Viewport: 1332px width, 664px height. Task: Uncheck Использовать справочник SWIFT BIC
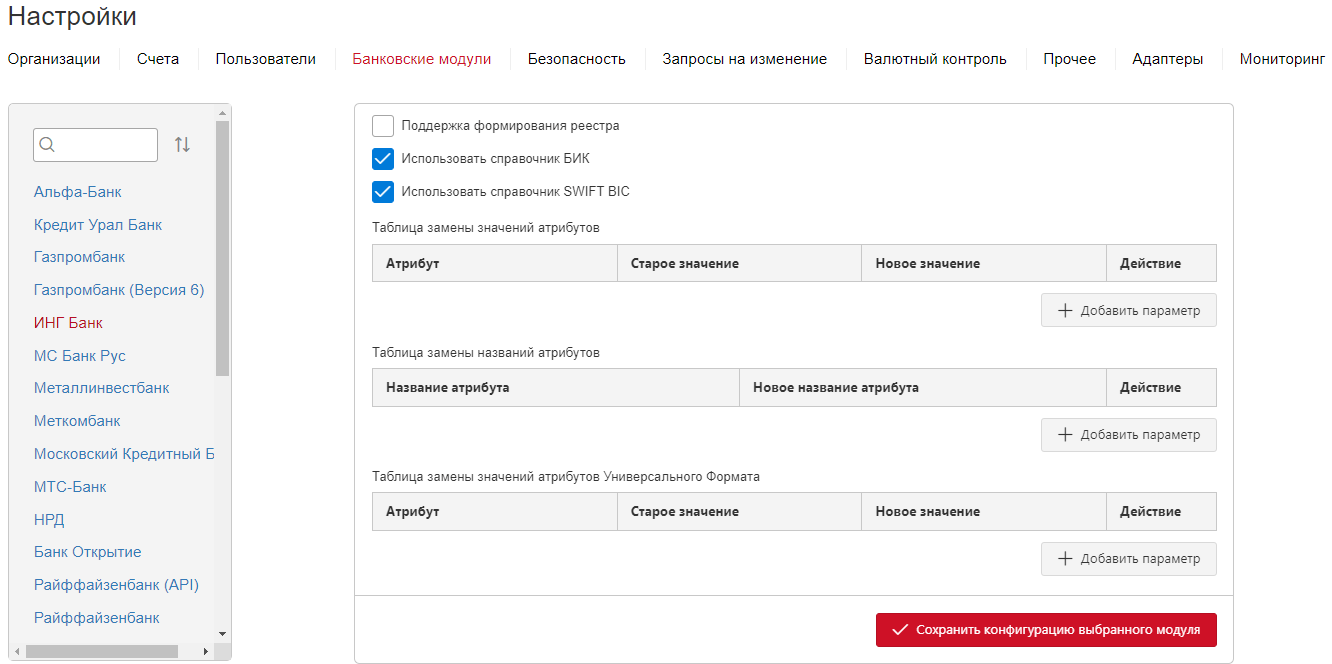pyautogui.click(x=383, y=192)
